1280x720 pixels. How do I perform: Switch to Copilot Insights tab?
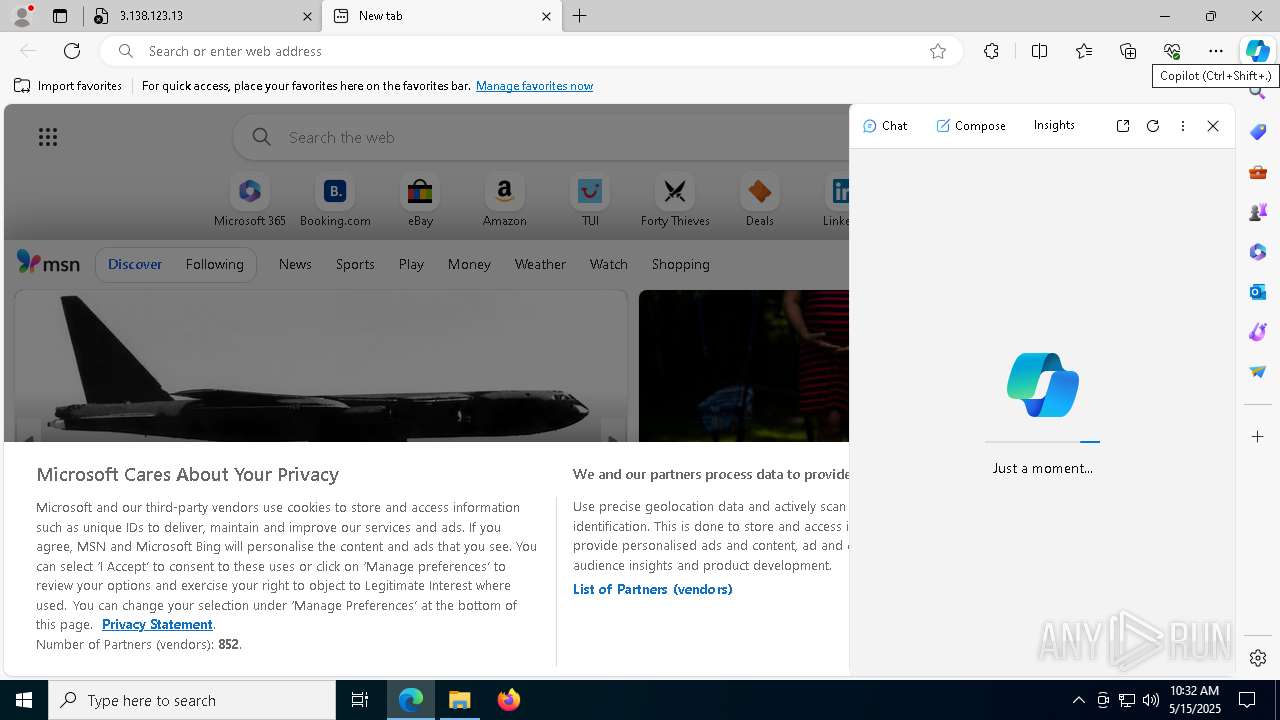click(1054, 125)
